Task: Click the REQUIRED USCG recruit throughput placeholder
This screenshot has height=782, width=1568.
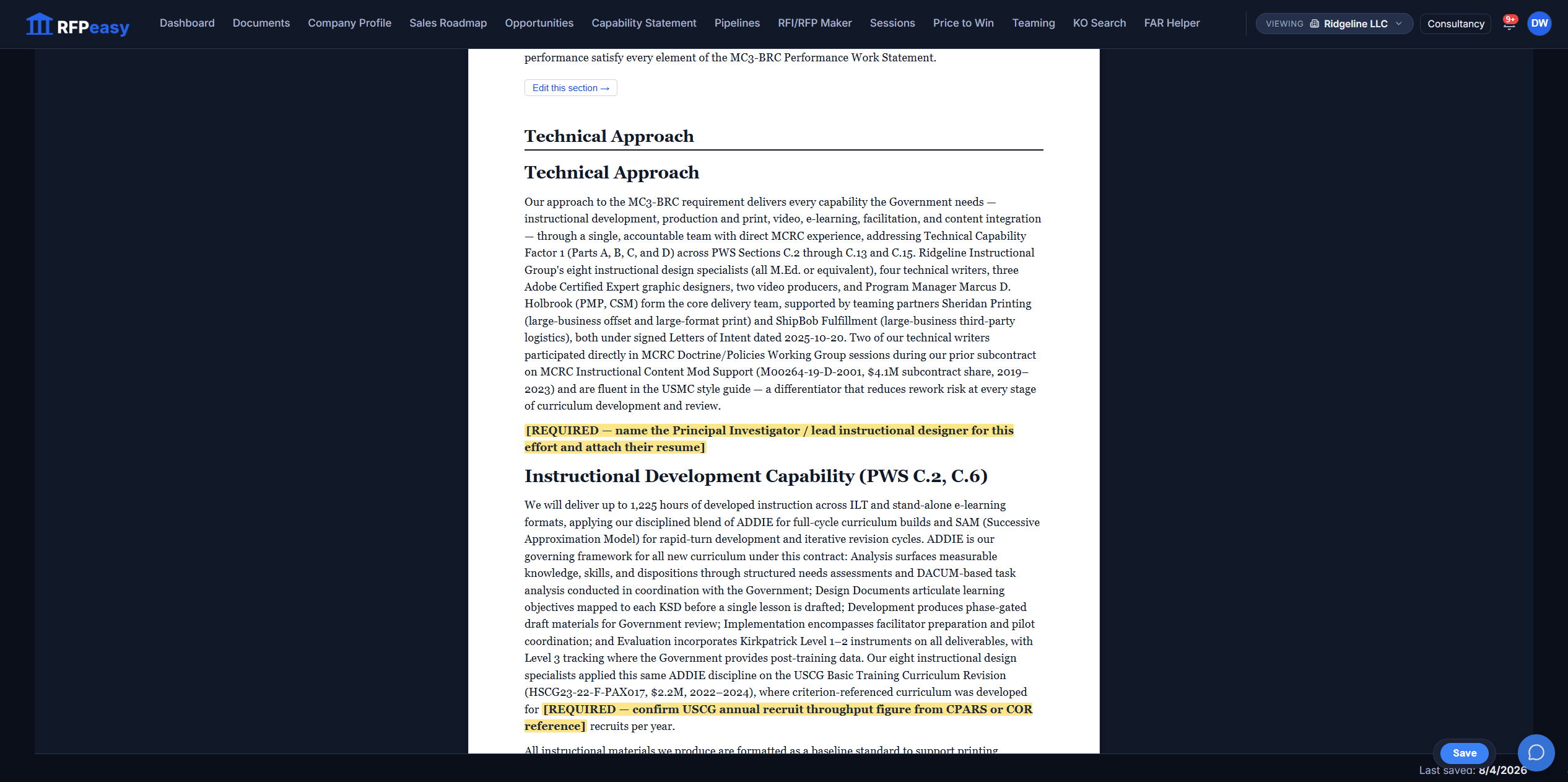Action: click(x=778, y=718)
